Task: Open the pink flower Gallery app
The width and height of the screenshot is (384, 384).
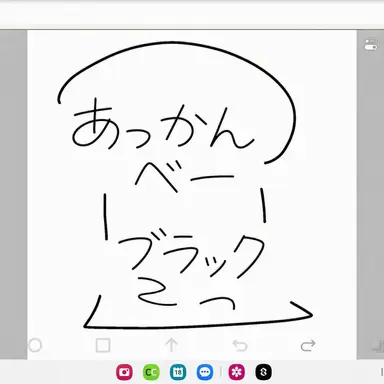Action: point(237,372)
